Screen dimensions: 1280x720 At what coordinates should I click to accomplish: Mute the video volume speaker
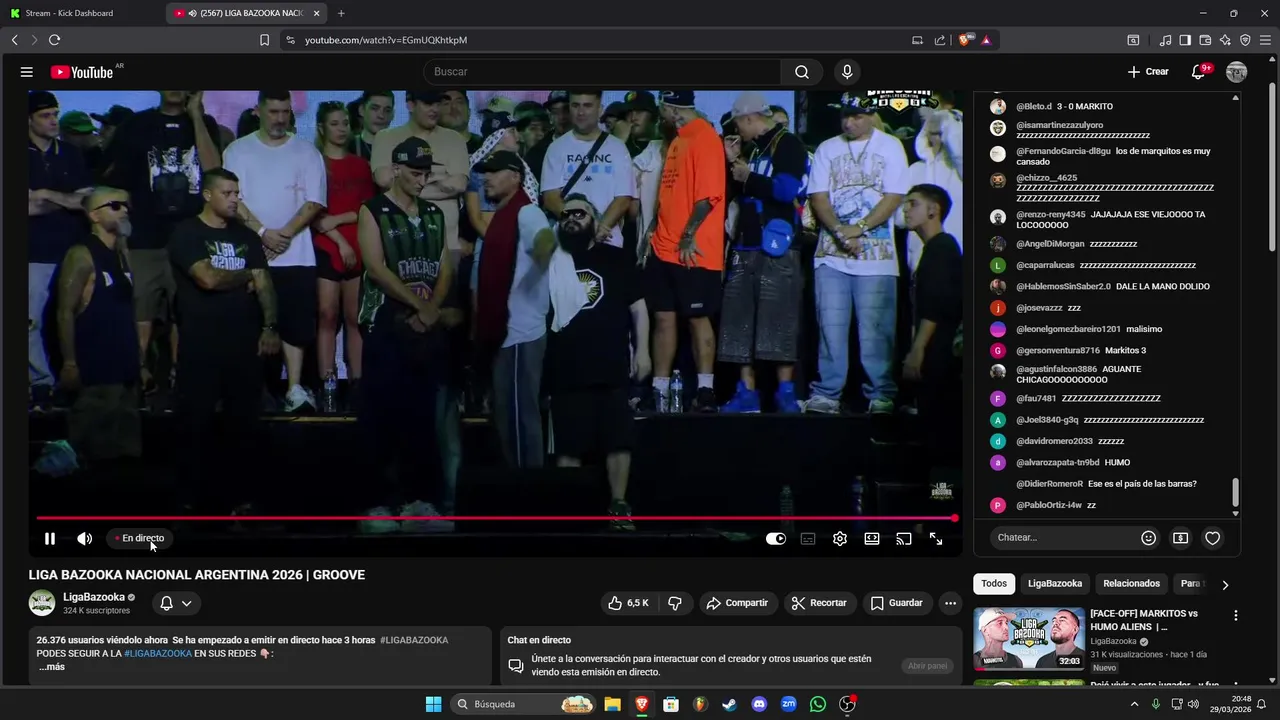click(84, 539)
